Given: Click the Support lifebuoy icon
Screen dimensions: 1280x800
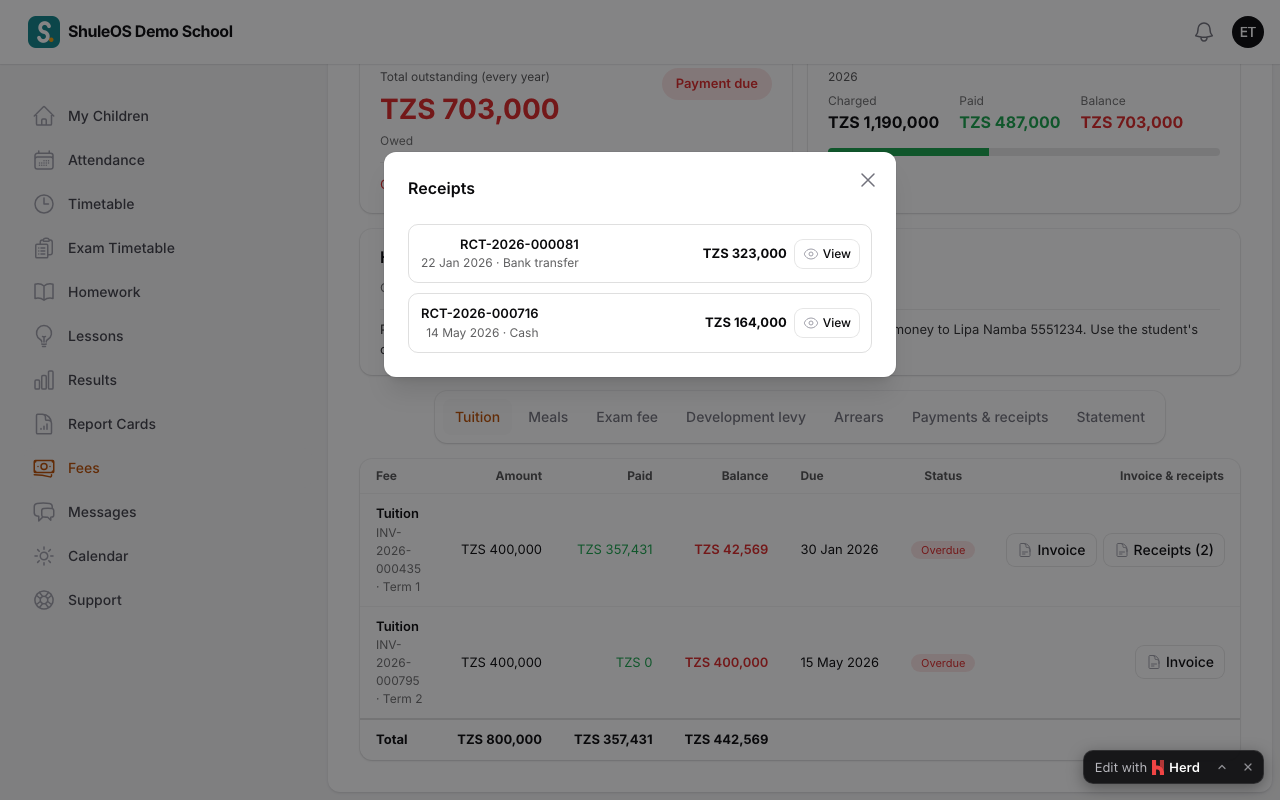Looking at the screenshot, I should pos(44,600).
